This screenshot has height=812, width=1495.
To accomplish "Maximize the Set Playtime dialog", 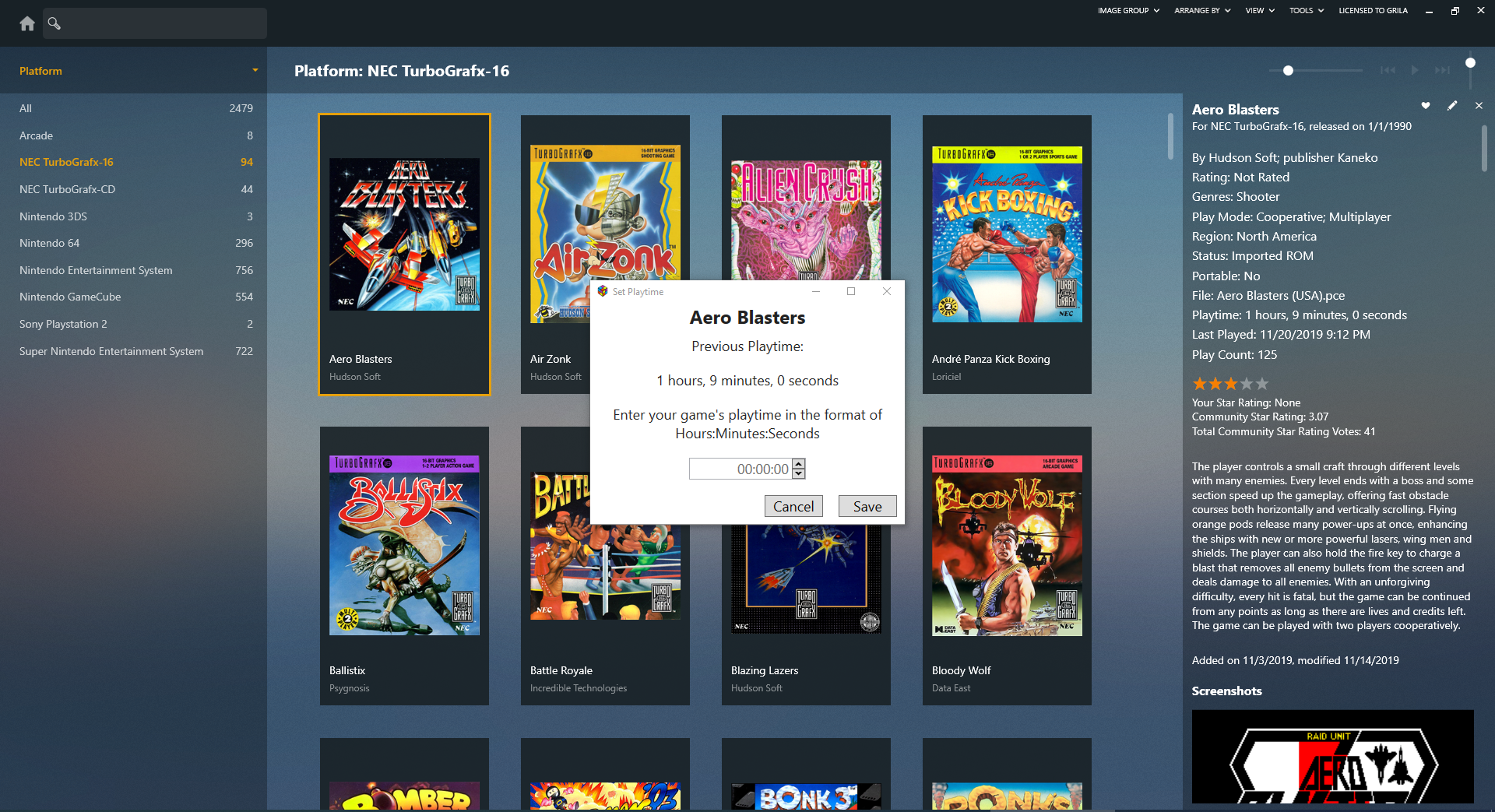I will tap(851, 291).
